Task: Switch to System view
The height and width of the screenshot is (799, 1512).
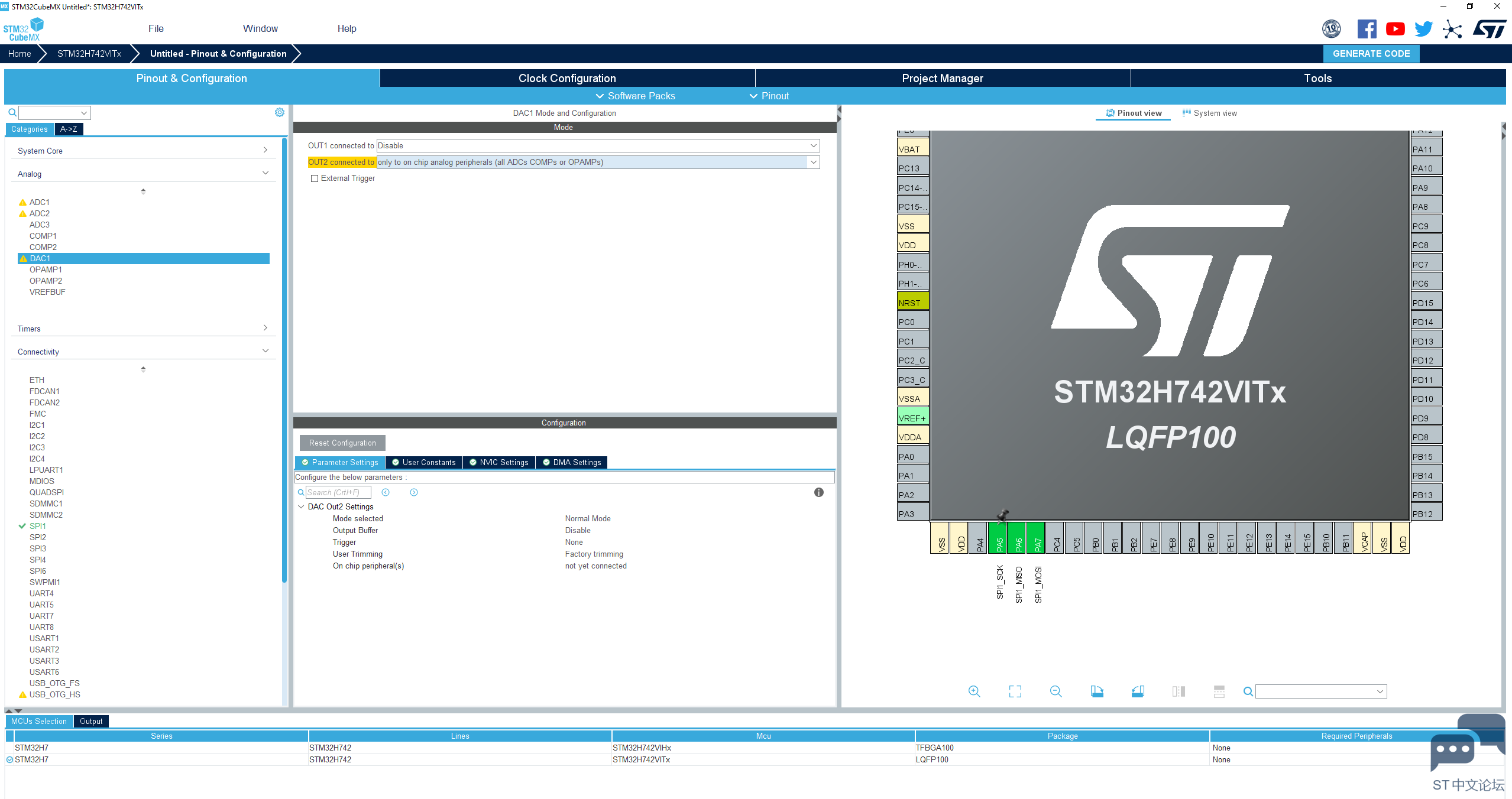Action: pyautogui.click(x=1209, y=113)
